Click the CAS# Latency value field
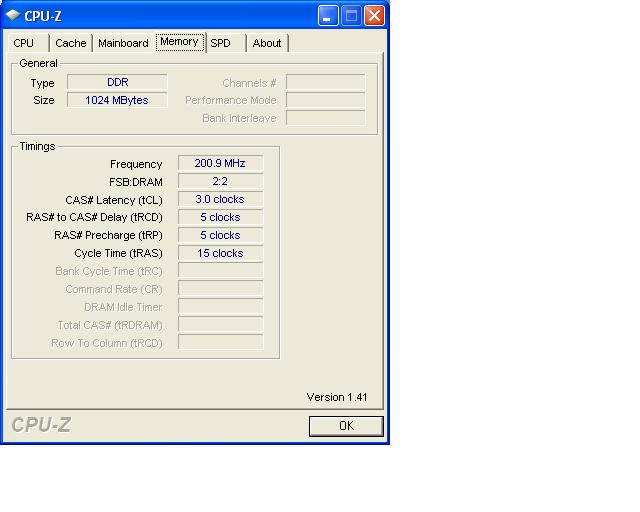This screenshot has height=512, width=640. tap(220, 200)
